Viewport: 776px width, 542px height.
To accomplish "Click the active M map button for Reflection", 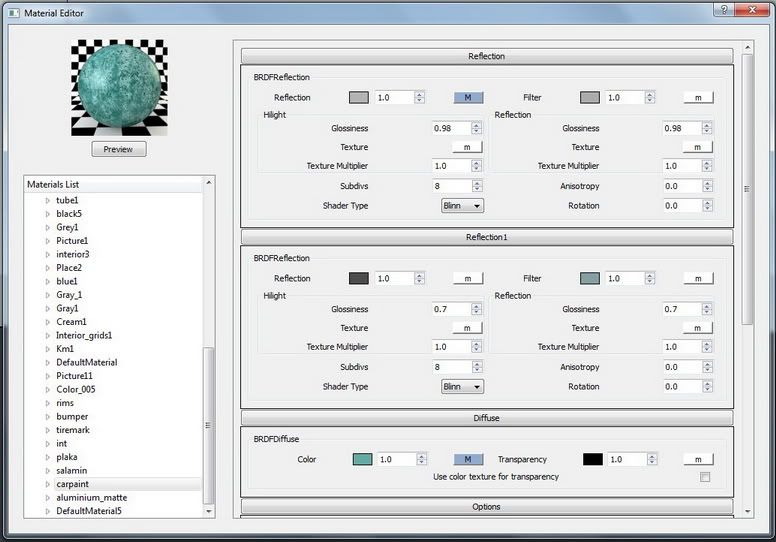I will [x=468, y=98].
